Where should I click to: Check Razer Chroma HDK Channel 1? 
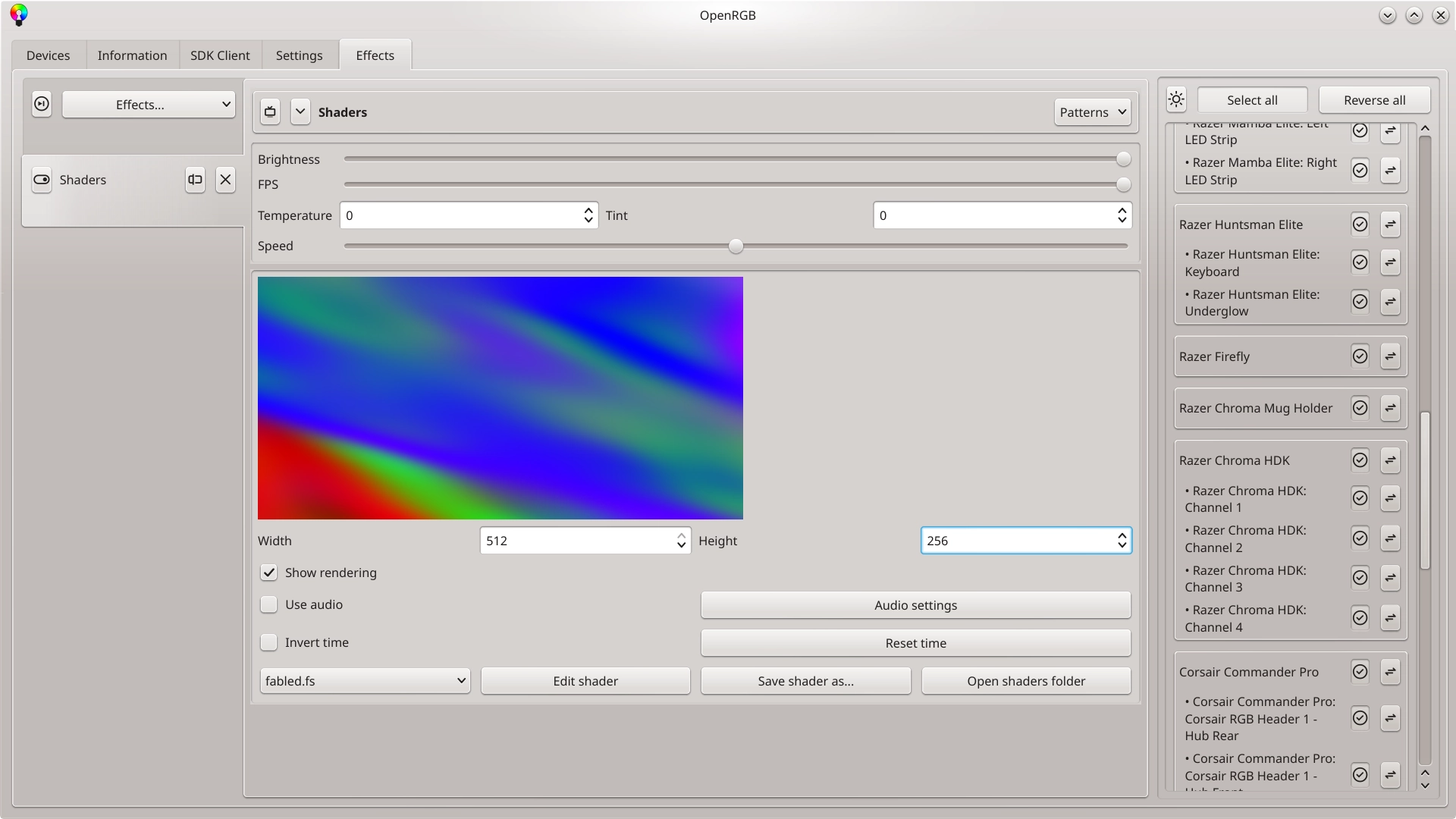[x=1360, y=498]
